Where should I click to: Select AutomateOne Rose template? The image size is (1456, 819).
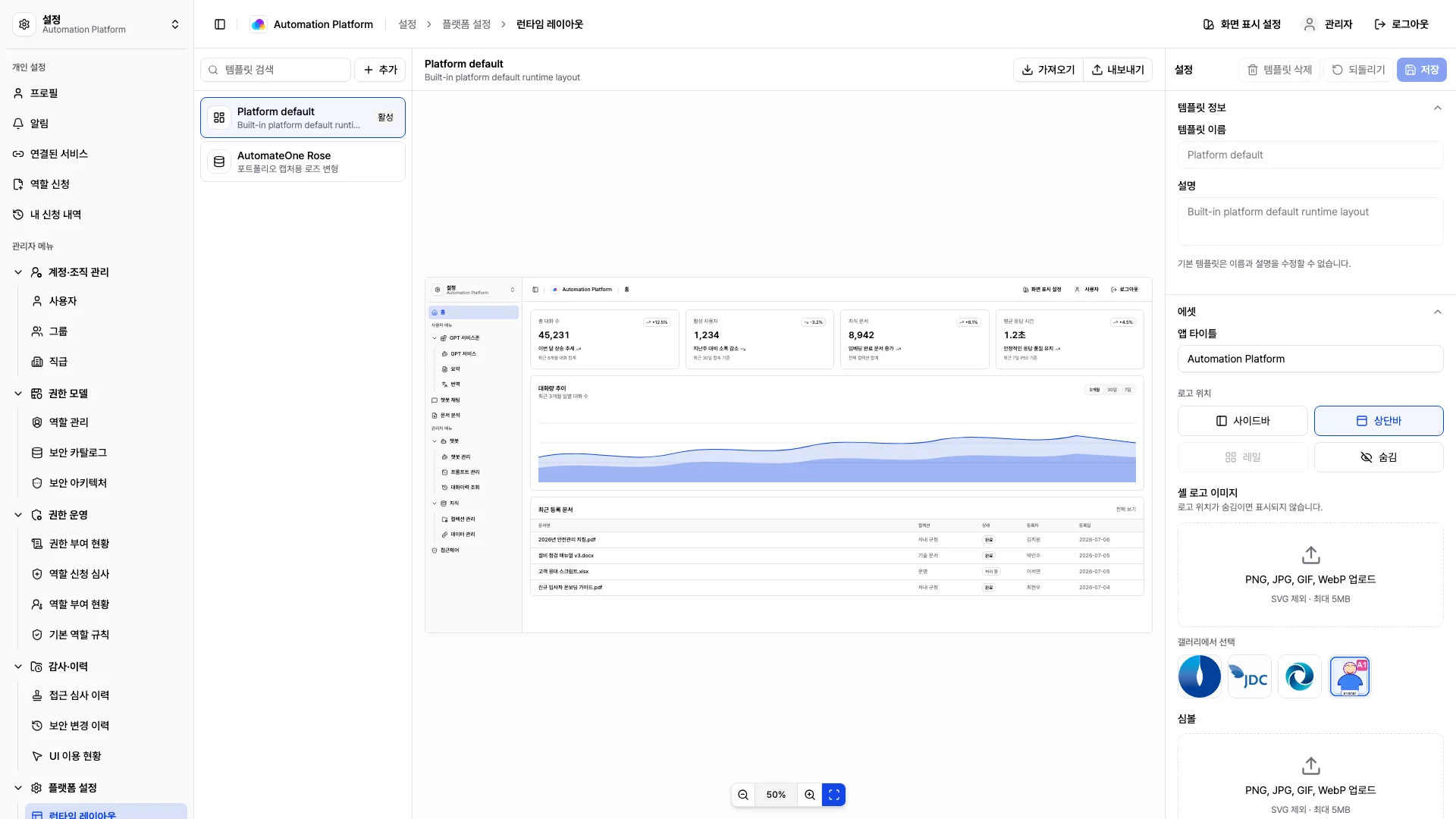[x=303, y=162]
